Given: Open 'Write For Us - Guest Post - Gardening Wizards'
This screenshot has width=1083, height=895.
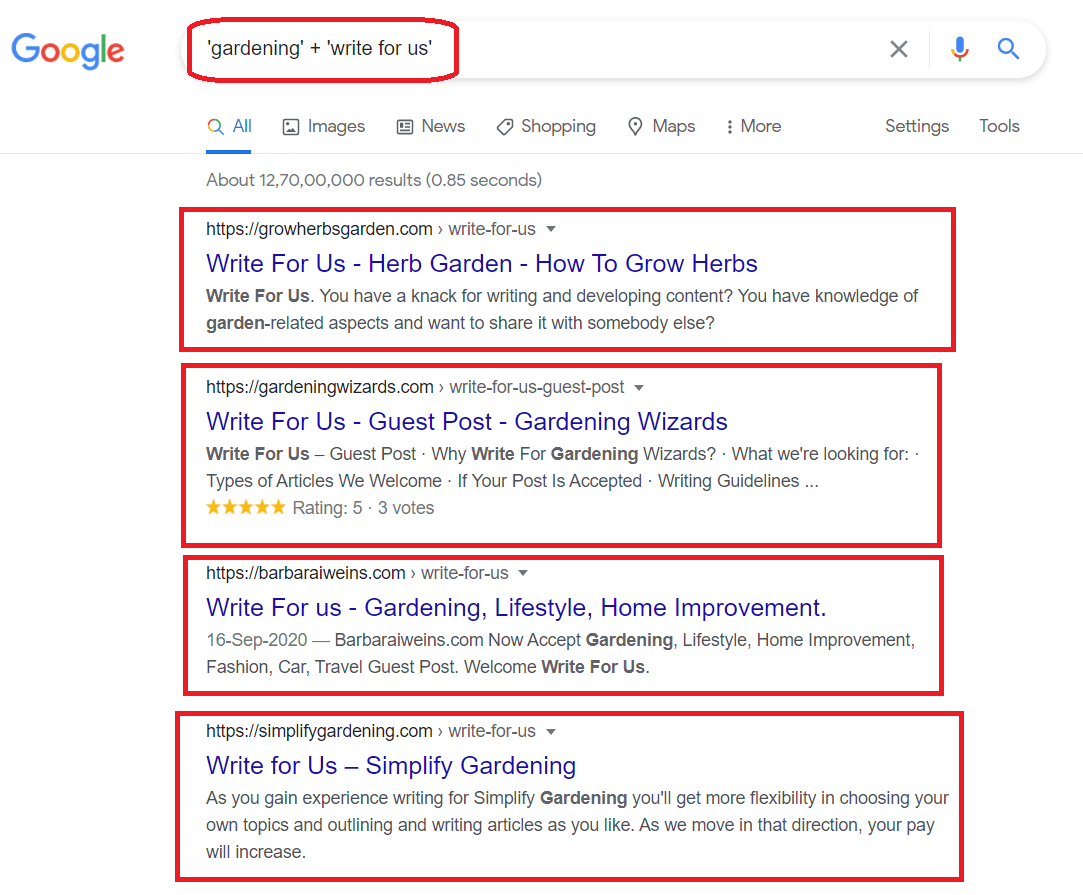Looking at the screenshot, I should point(467,422).
